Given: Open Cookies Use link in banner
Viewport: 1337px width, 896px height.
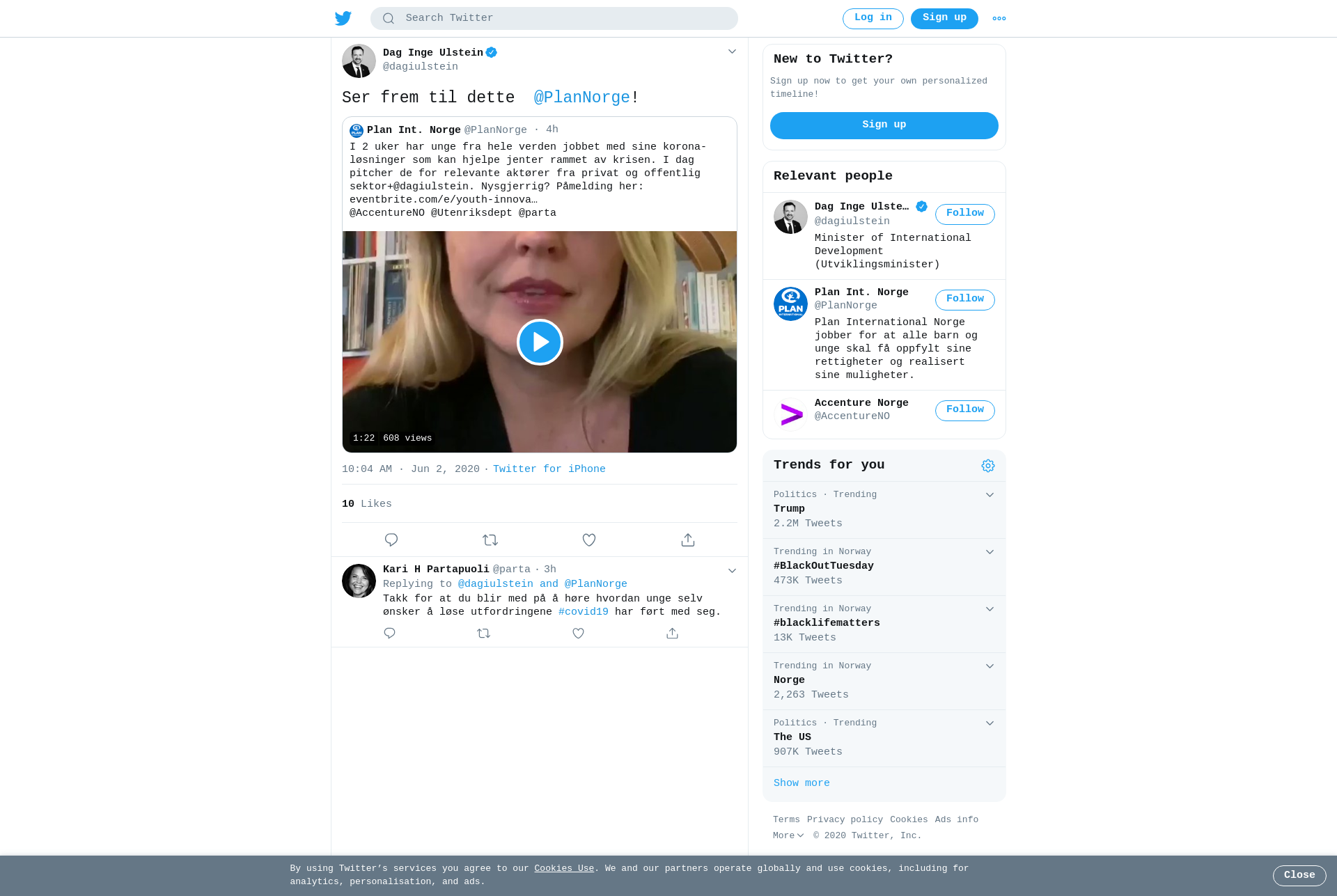Looking at the screenshot, I should [x=564, y=868].
